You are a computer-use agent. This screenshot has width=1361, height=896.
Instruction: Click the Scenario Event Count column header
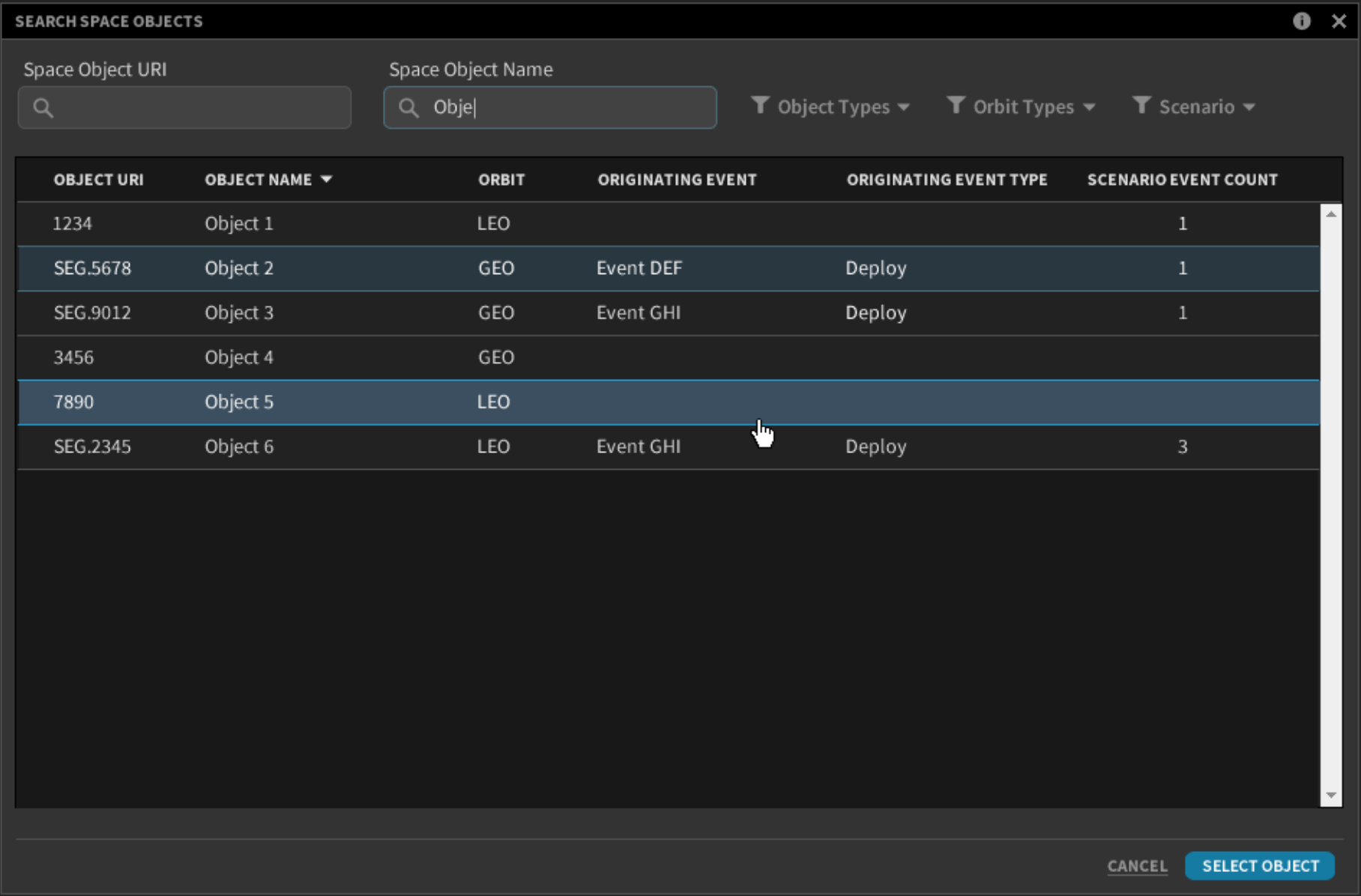point(1182,180)
